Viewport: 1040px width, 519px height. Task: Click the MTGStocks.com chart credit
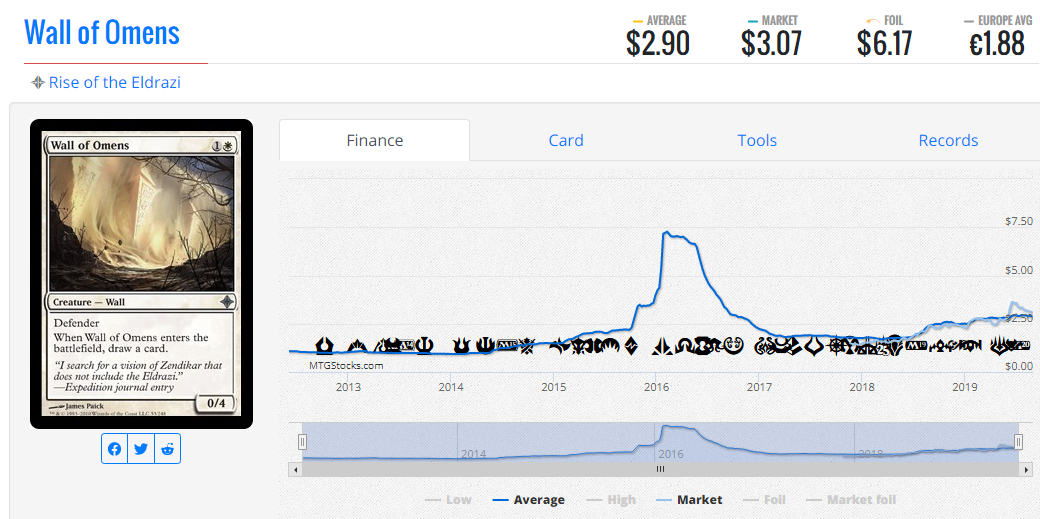[x=346, y=365]
